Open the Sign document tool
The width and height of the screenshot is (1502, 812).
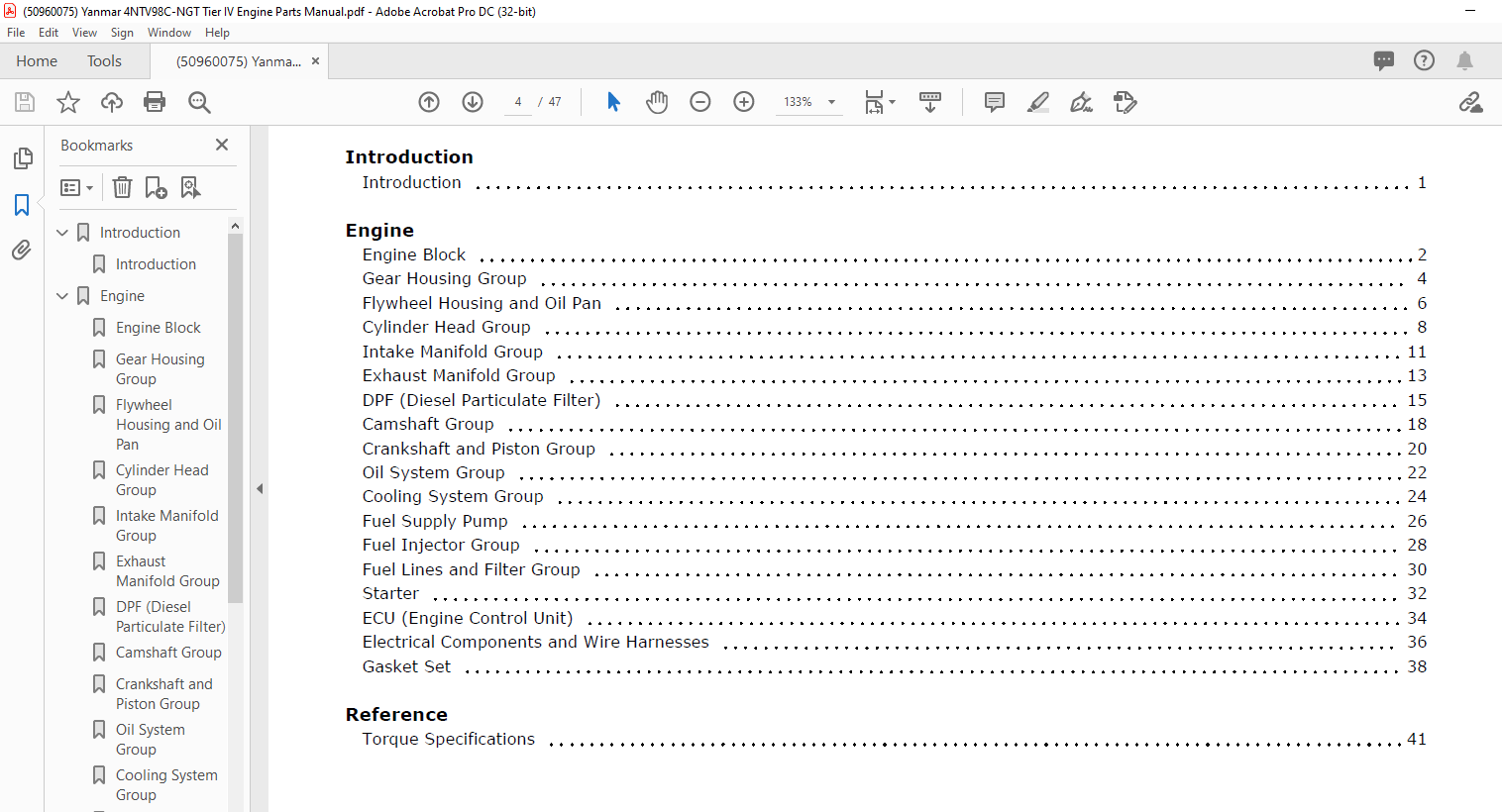1082,102
